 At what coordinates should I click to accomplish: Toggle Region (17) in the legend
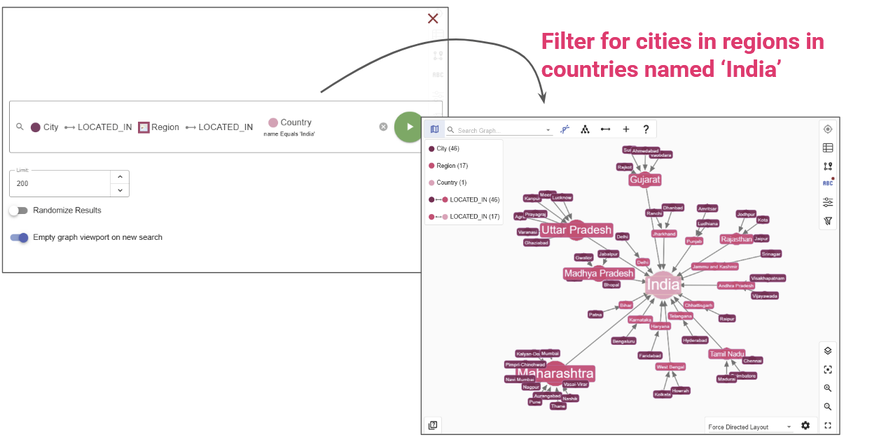(x=448, y=166)
